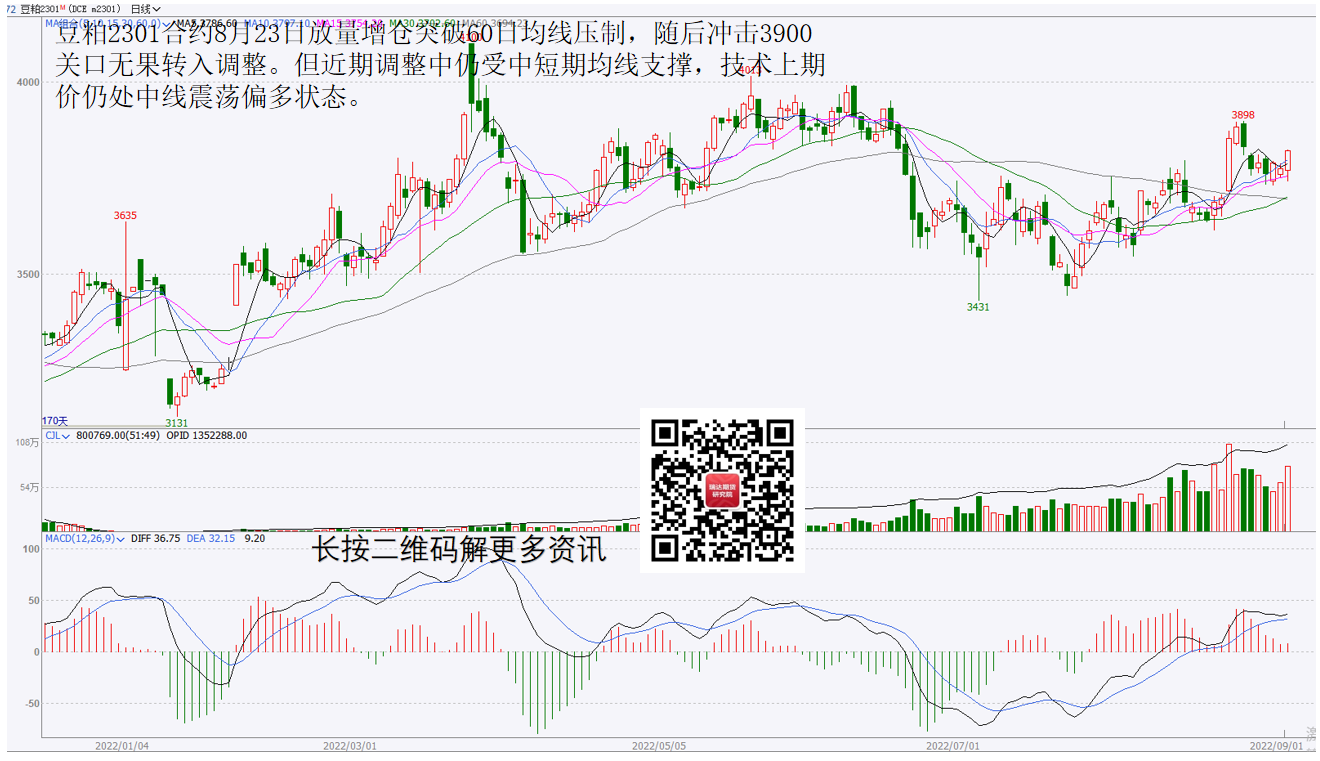Click the QR code image
Image resolution: width=1320 pixels, height=761 pixels.
[722, 490]
